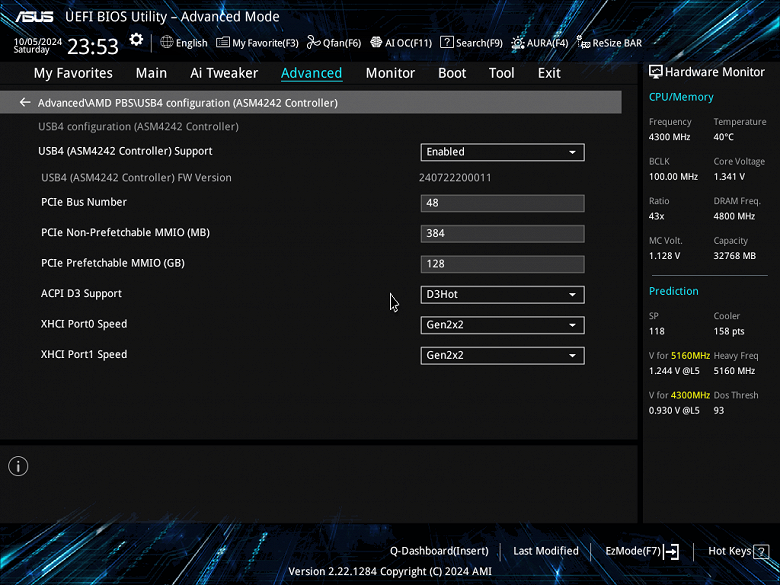Open XHCI Port1 Speed dropdown
Image resolution: width=780 pixels, height=585 pixels.
click(x=502, y=355)
